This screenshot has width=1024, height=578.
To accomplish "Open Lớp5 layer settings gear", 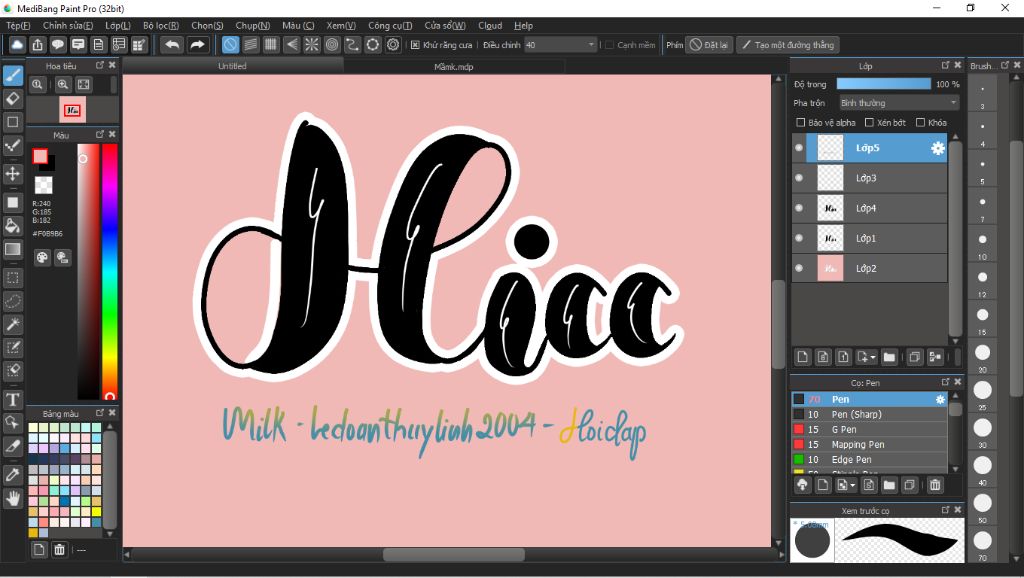I will click(938, 148).
